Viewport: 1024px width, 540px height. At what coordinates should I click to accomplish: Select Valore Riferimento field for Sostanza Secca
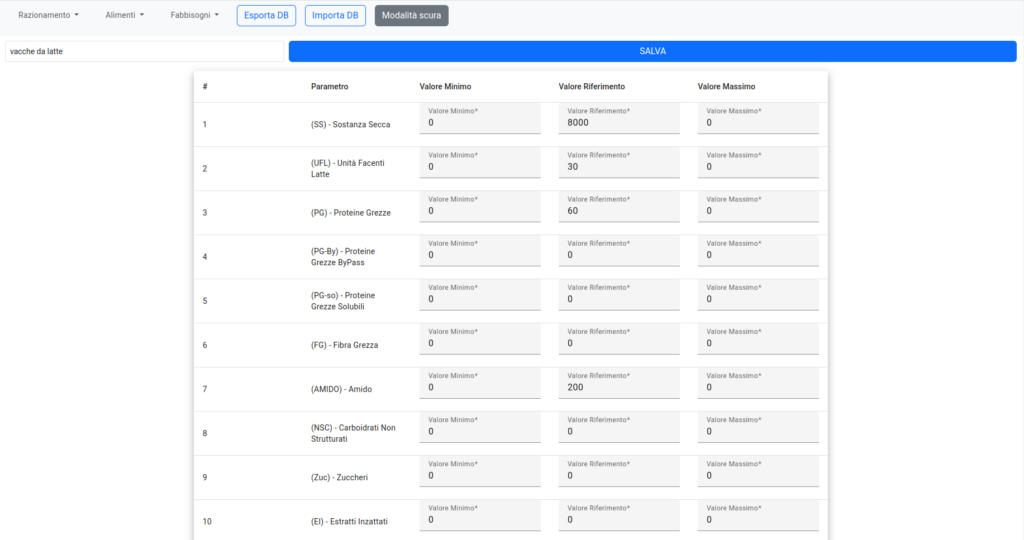point(619,123)
